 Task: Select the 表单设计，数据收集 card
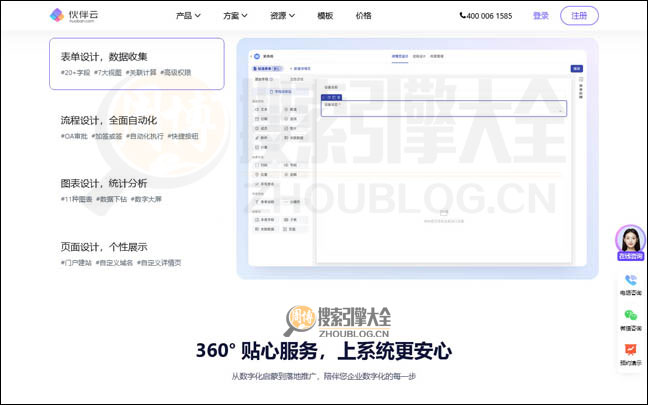137,64
